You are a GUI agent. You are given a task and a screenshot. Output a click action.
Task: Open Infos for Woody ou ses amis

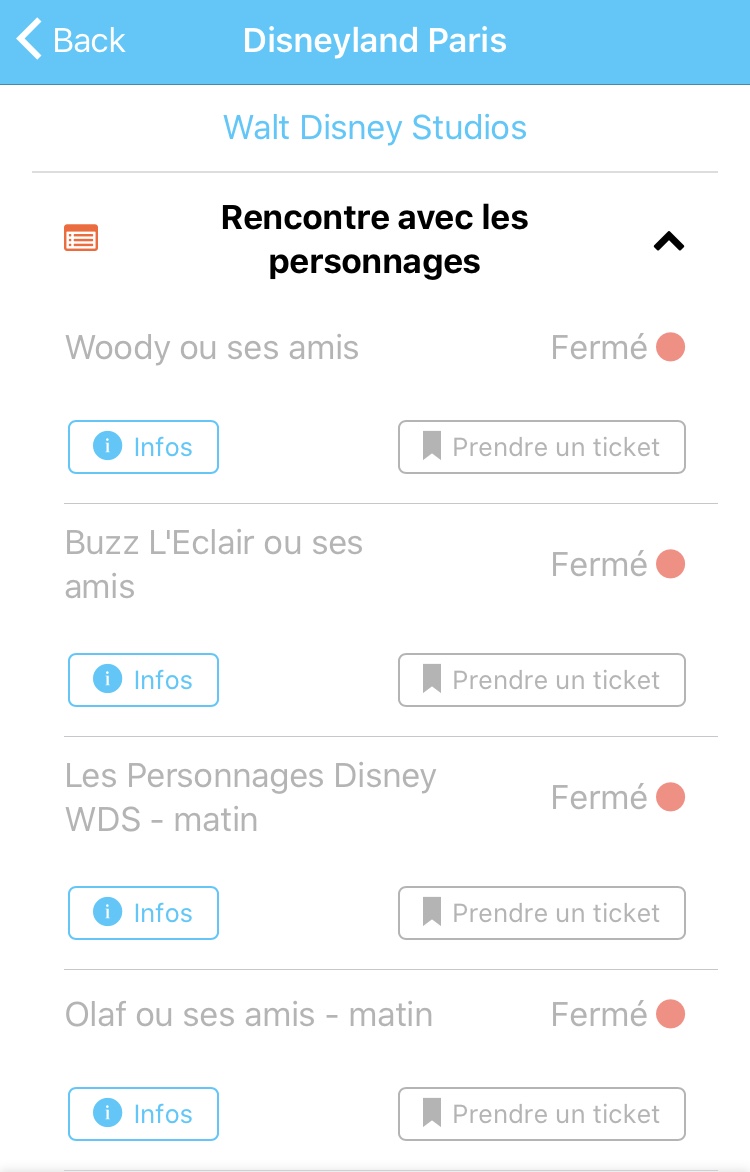143,447
